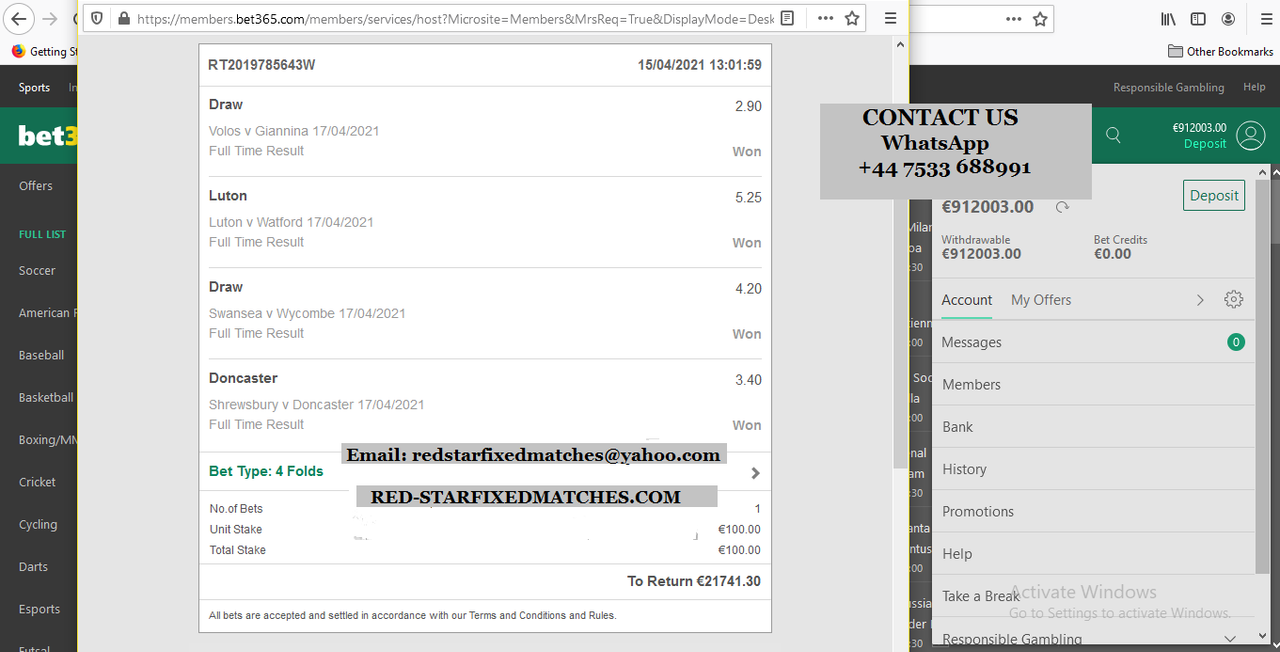The height and width of the screenshot is (652, 1280).
Task: Open Bank in account menu
Action: tap(1093, 427)
